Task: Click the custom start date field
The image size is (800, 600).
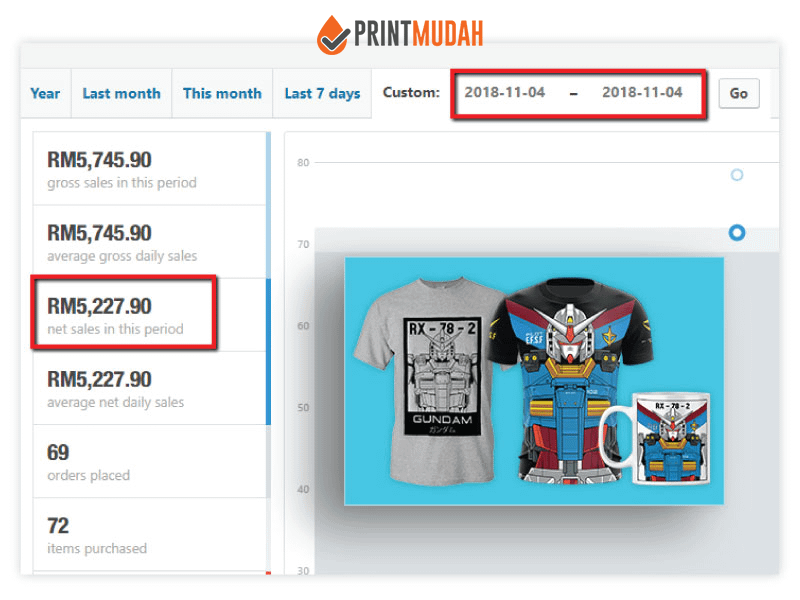Action: pos(505,92)
